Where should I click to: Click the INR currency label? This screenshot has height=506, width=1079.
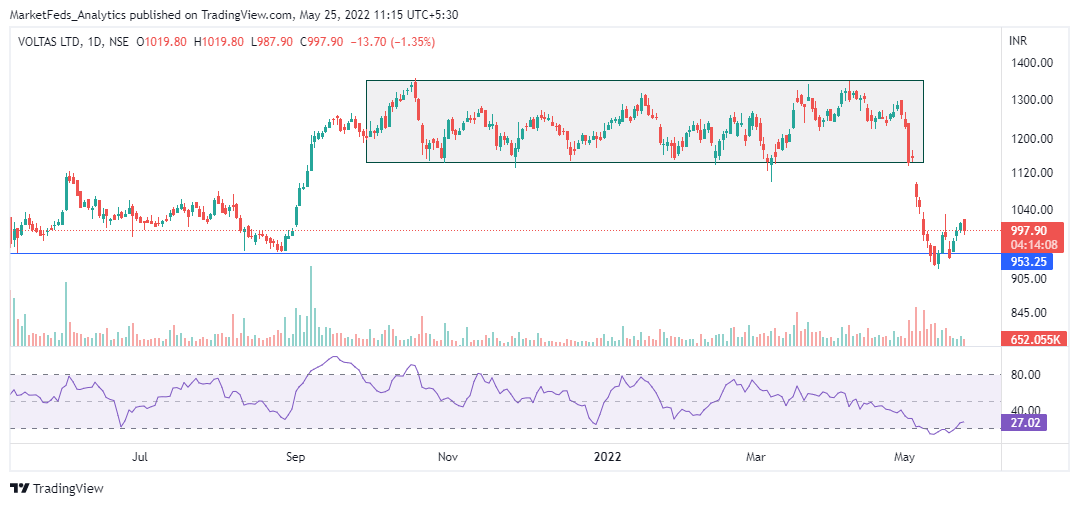(1018, 42)
